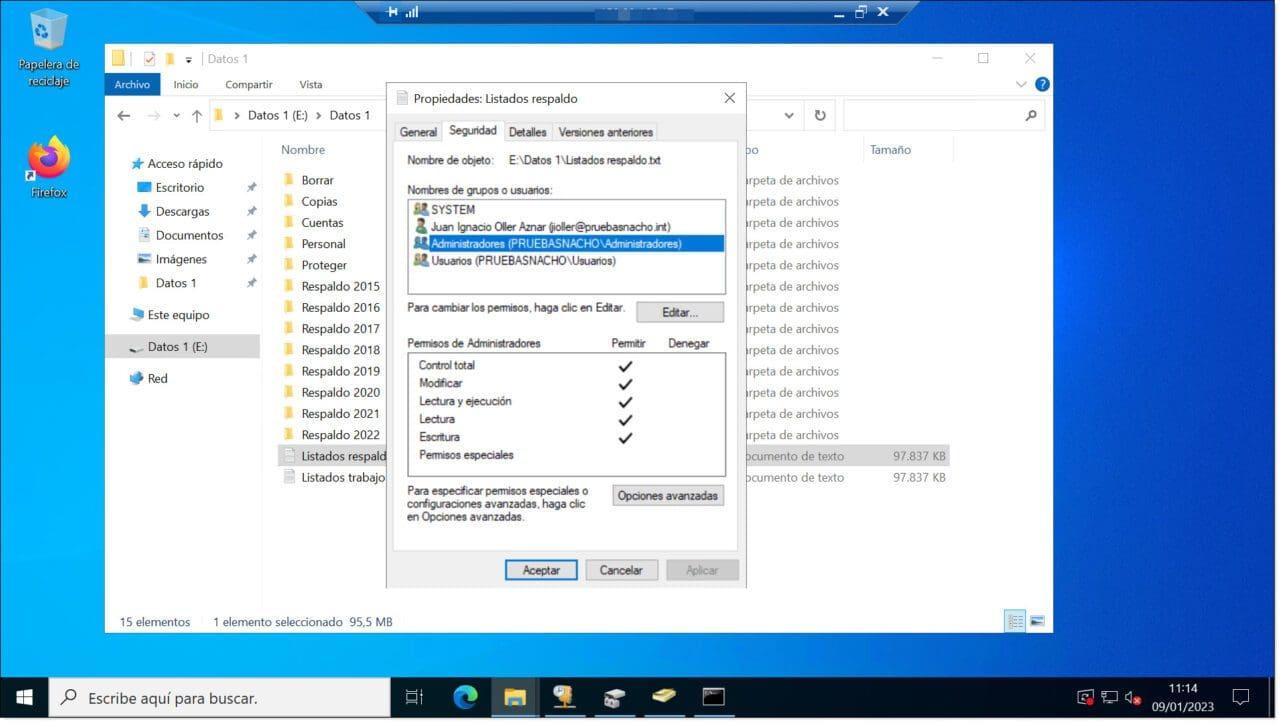
Task: Expand the ribbon with the chevron
Action: [x=1021, y=85]
